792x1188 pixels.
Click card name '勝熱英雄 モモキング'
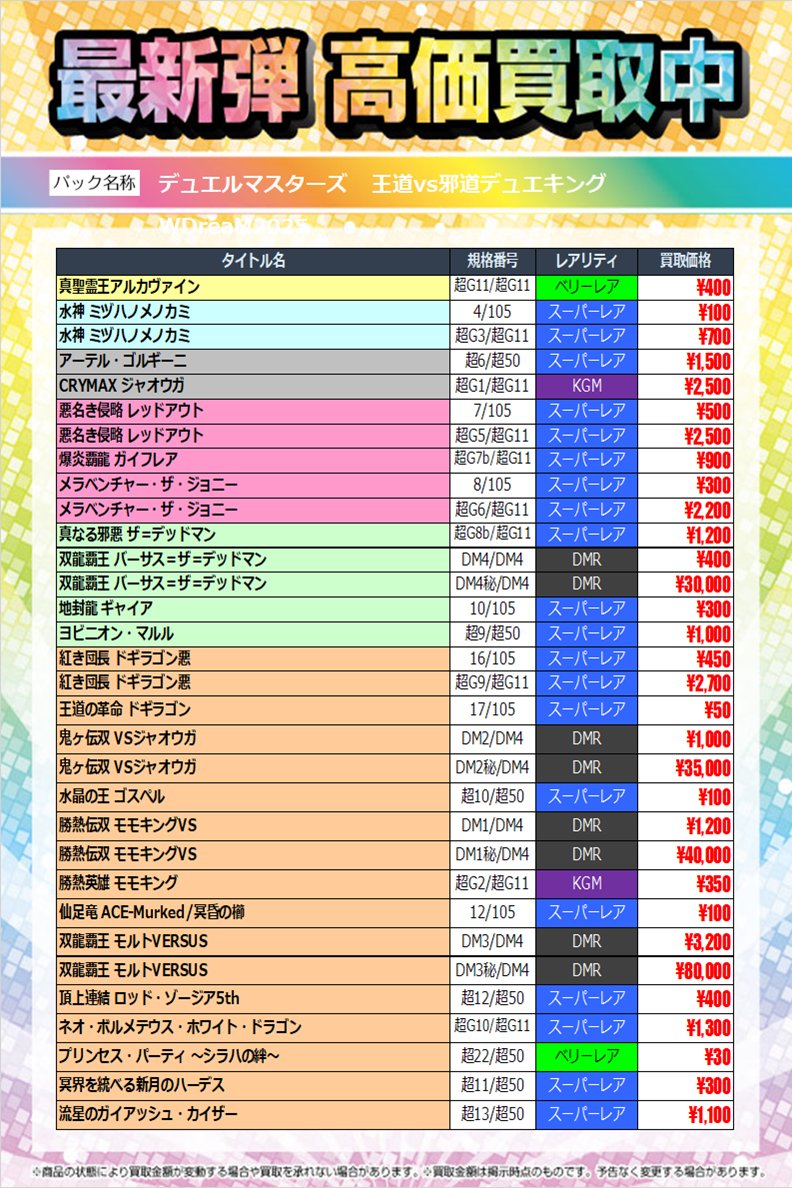click(119, 883)
